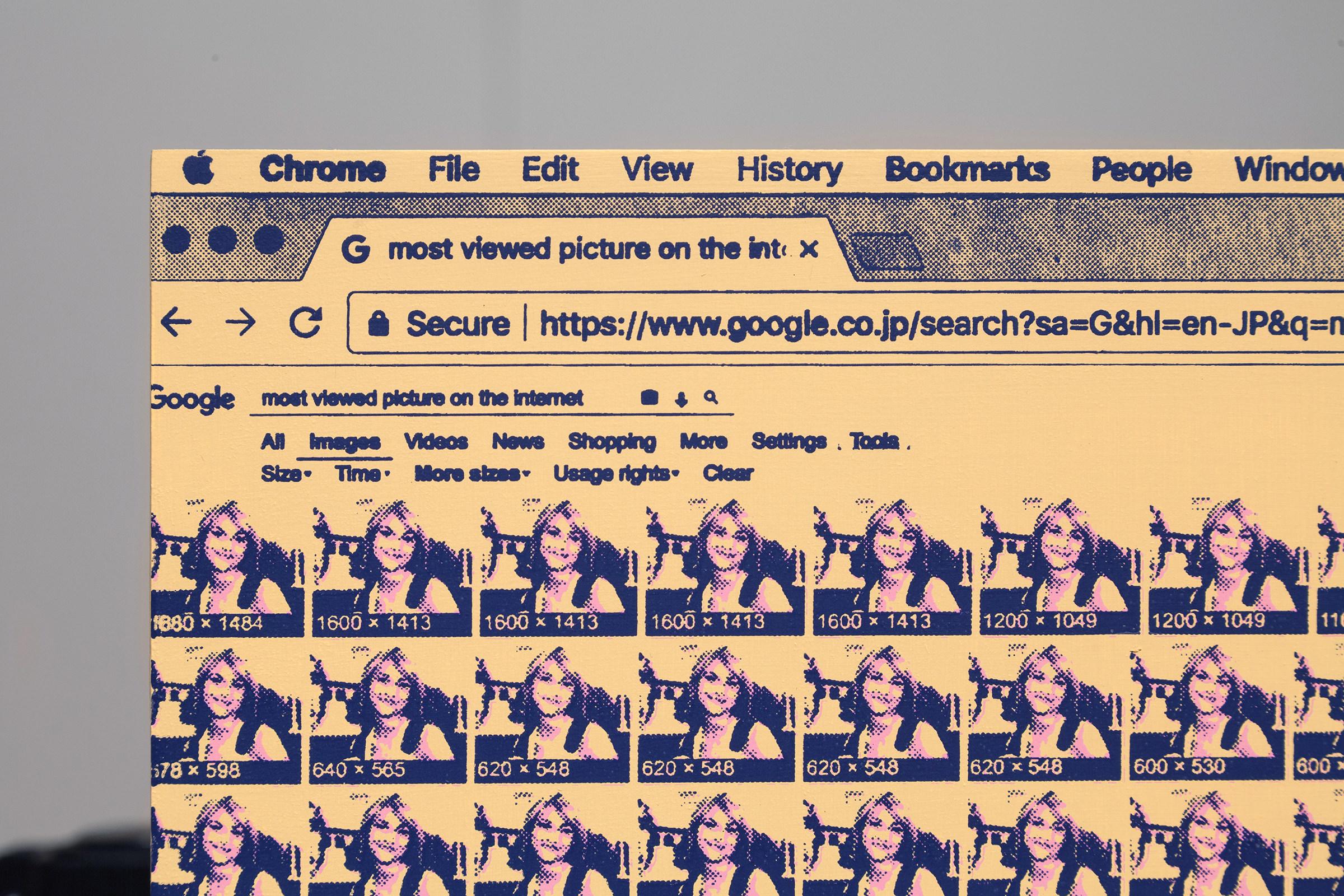Open the People menu

click(1141, 171)
